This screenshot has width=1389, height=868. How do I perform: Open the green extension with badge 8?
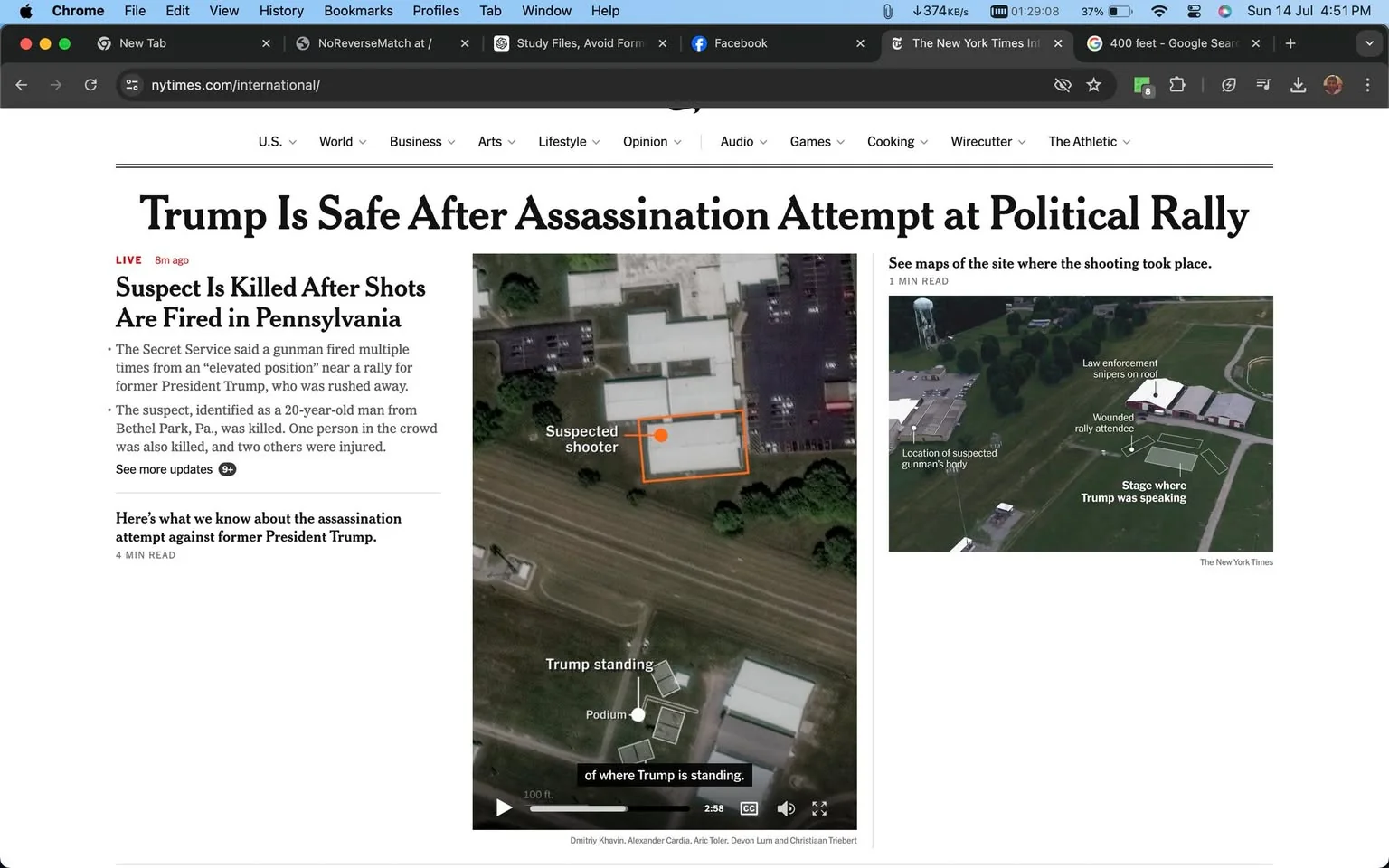coord(1142,86)
